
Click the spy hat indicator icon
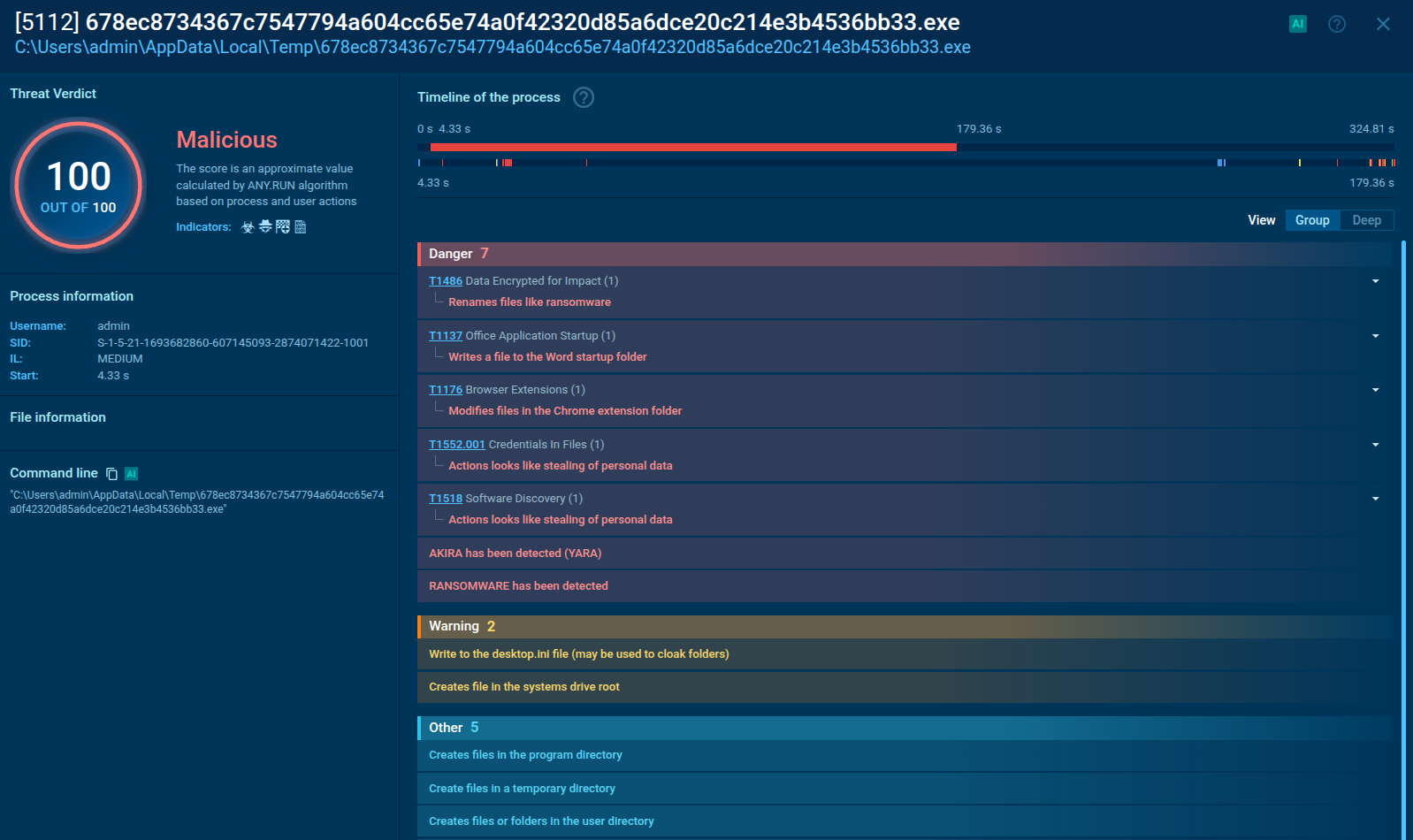pos(265,227)
